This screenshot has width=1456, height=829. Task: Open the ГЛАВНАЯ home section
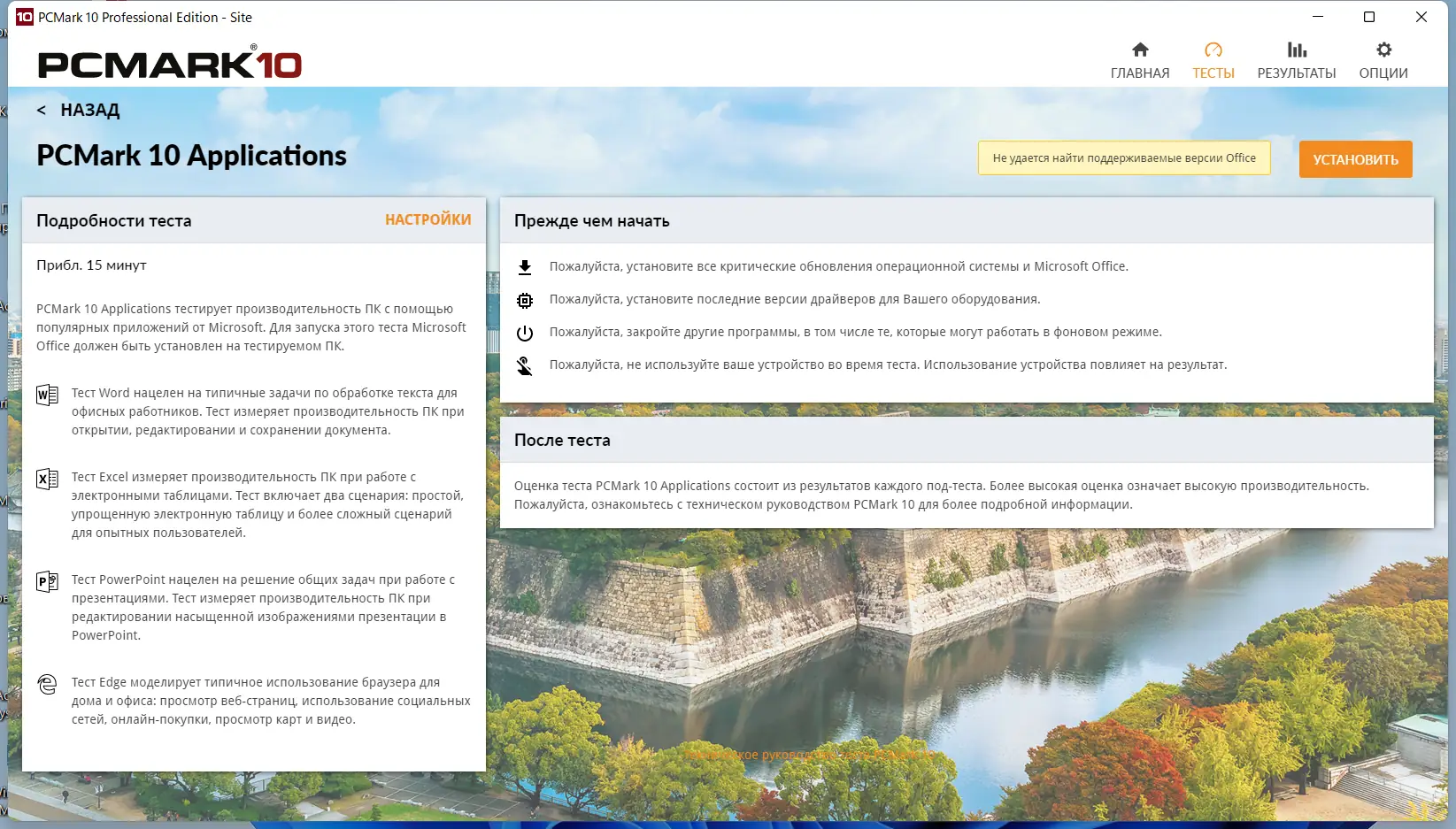click(1140, 61)
